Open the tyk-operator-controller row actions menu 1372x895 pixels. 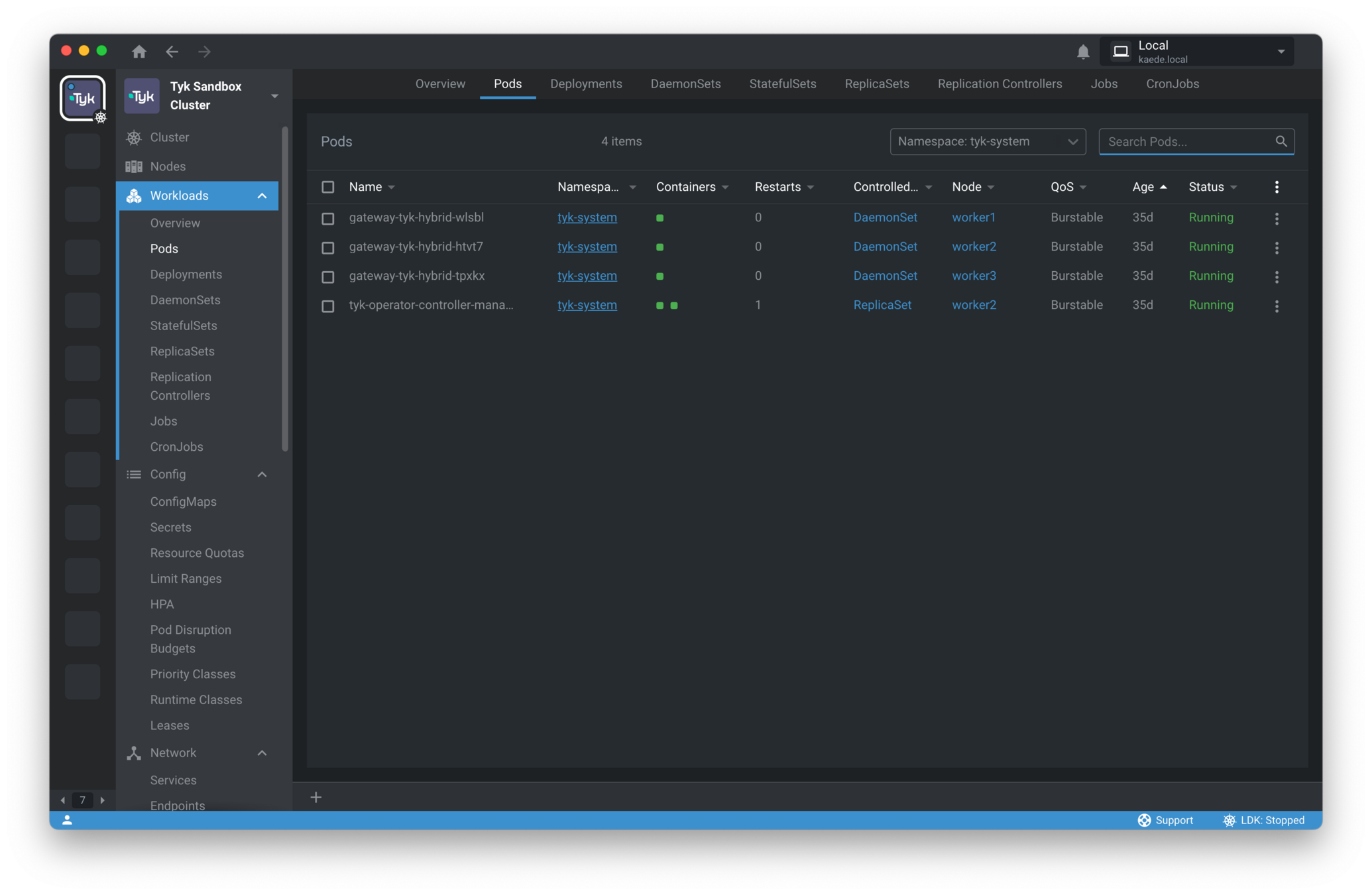[x=1277, y=306]
